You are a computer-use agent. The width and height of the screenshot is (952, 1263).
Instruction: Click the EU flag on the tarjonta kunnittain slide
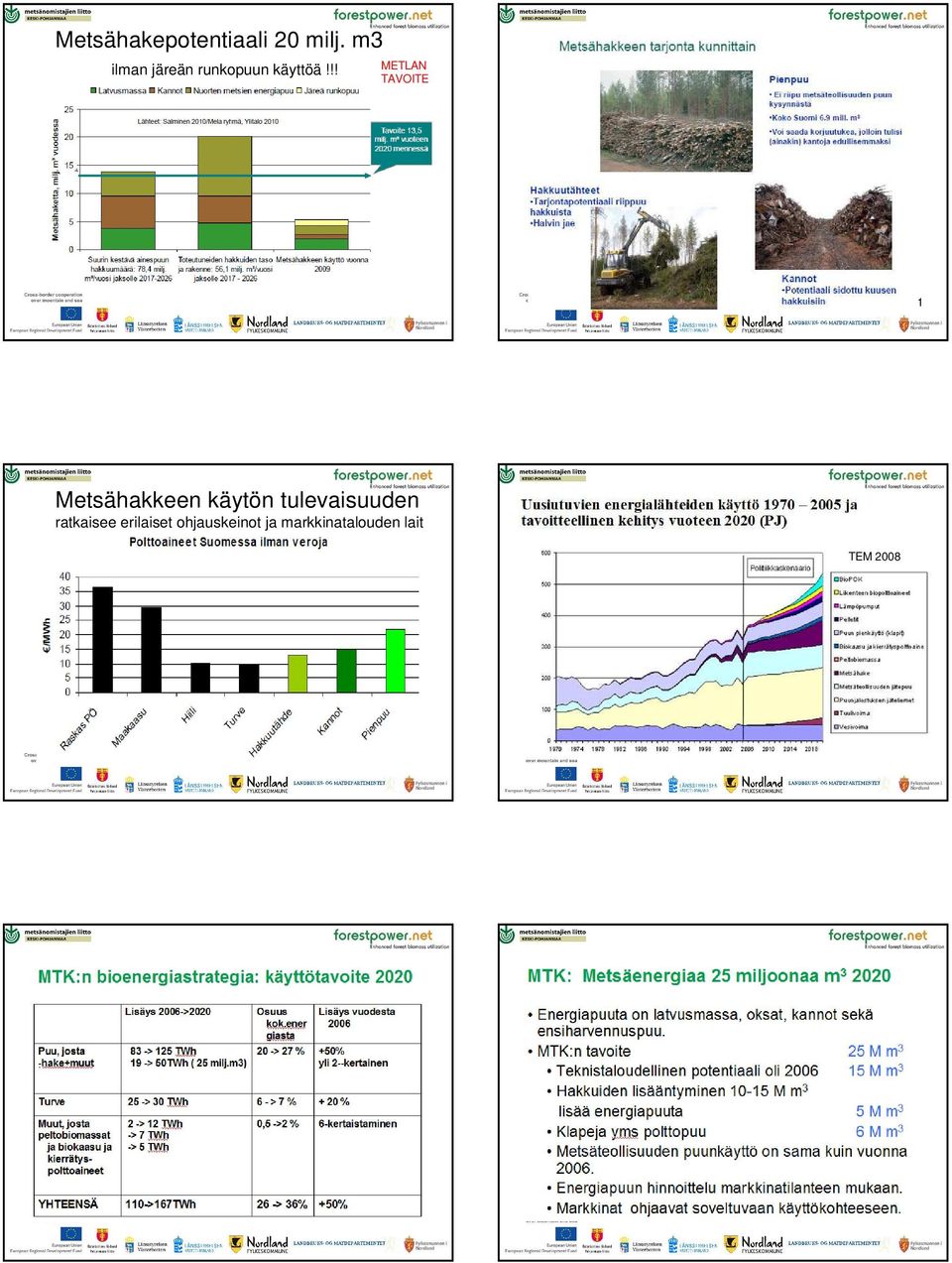pyautogui.click(x=565, y=316)
